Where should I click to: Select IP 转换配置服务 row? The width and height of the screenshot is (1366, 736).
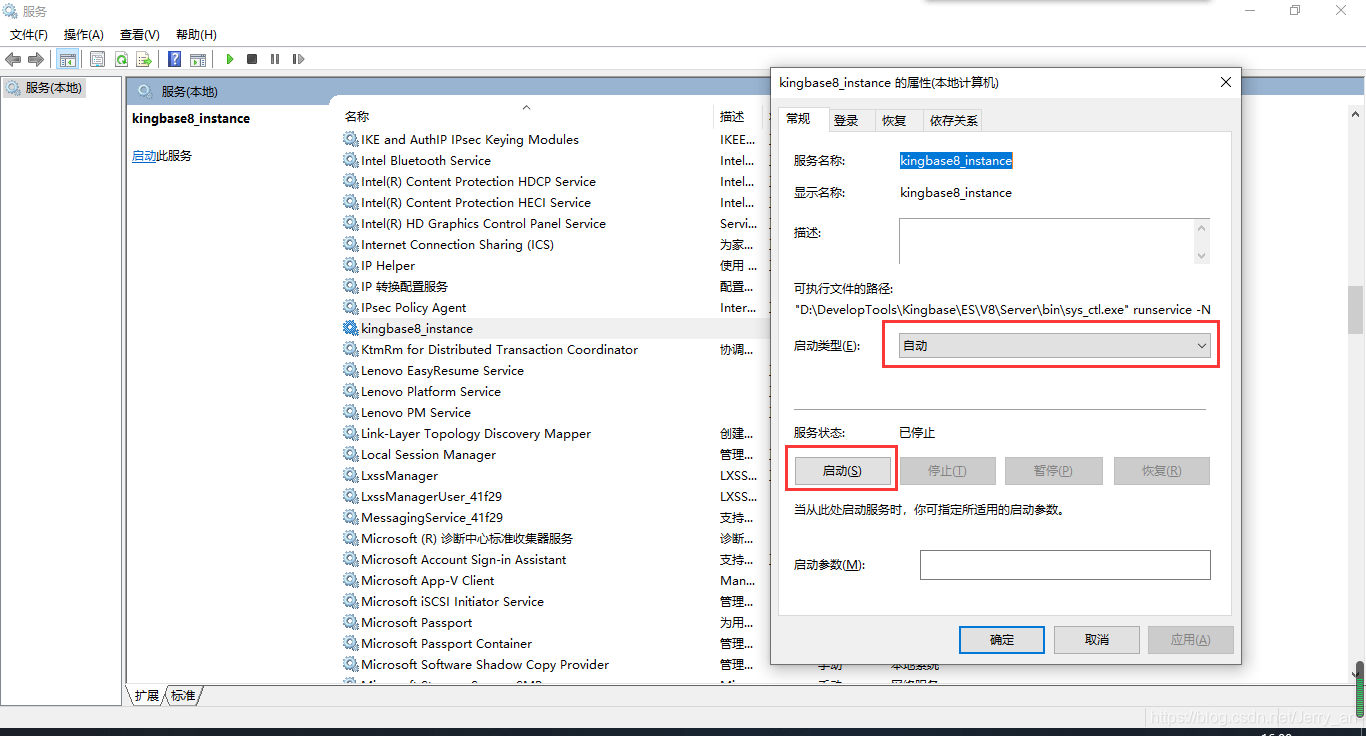tap(404, 286)
